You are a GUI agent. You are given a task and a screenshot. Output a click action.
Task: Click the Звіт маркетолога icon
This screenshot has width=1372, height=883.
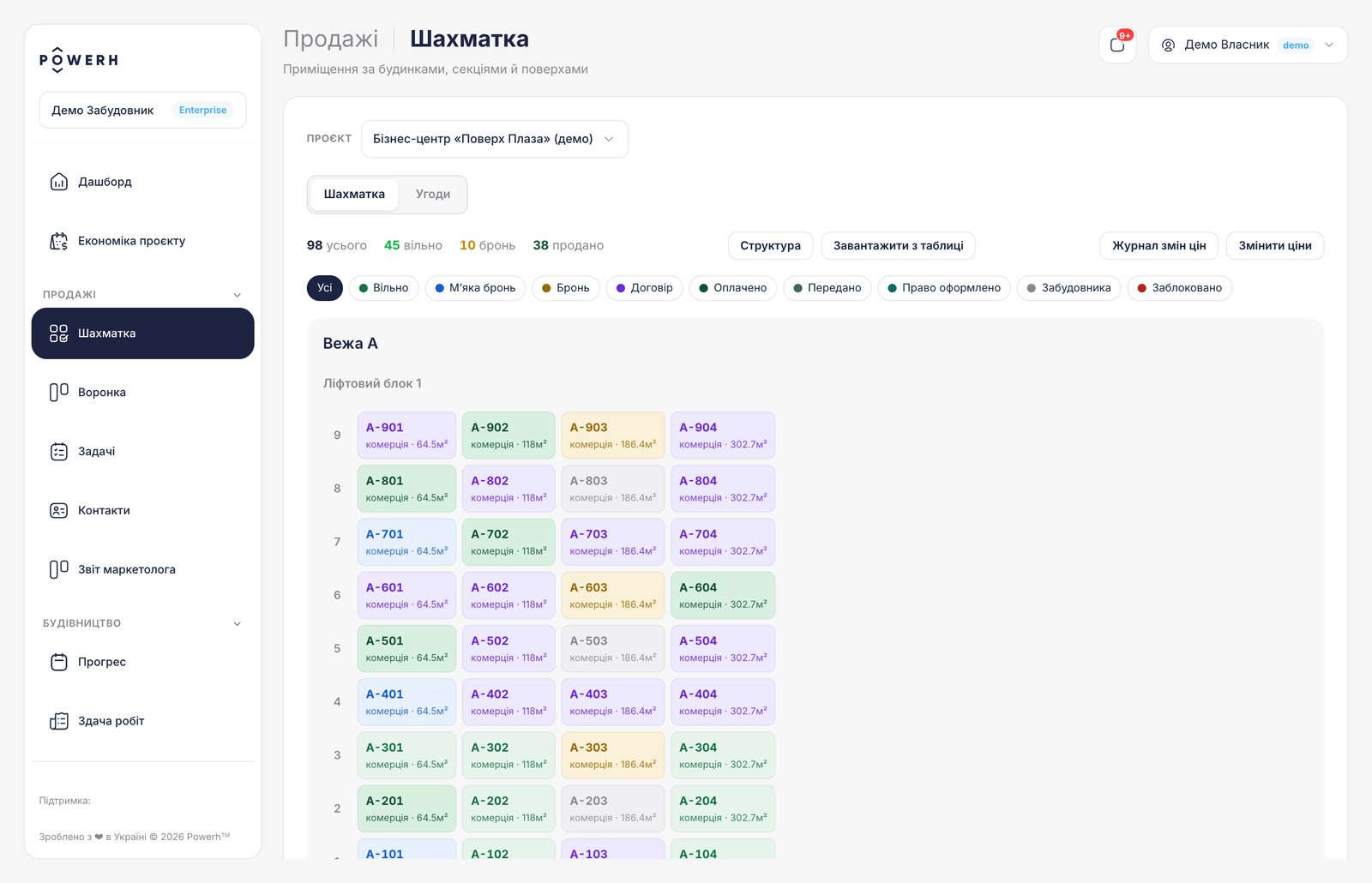[x=59, y=569]
